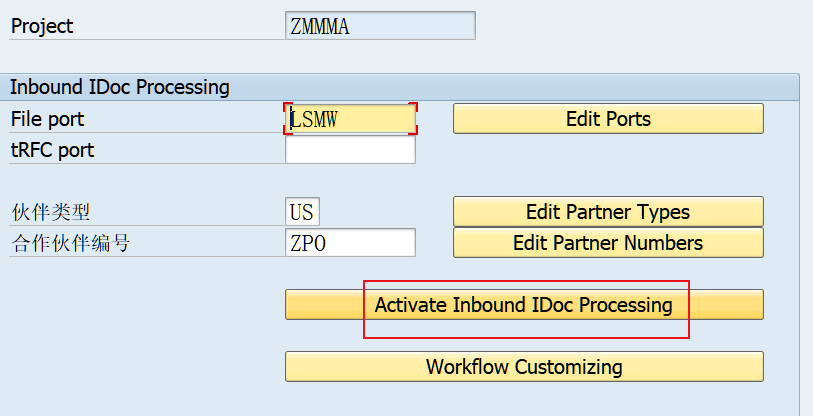Click the Edit Ports button
The image size is (813, 416).
pos(608,119)
